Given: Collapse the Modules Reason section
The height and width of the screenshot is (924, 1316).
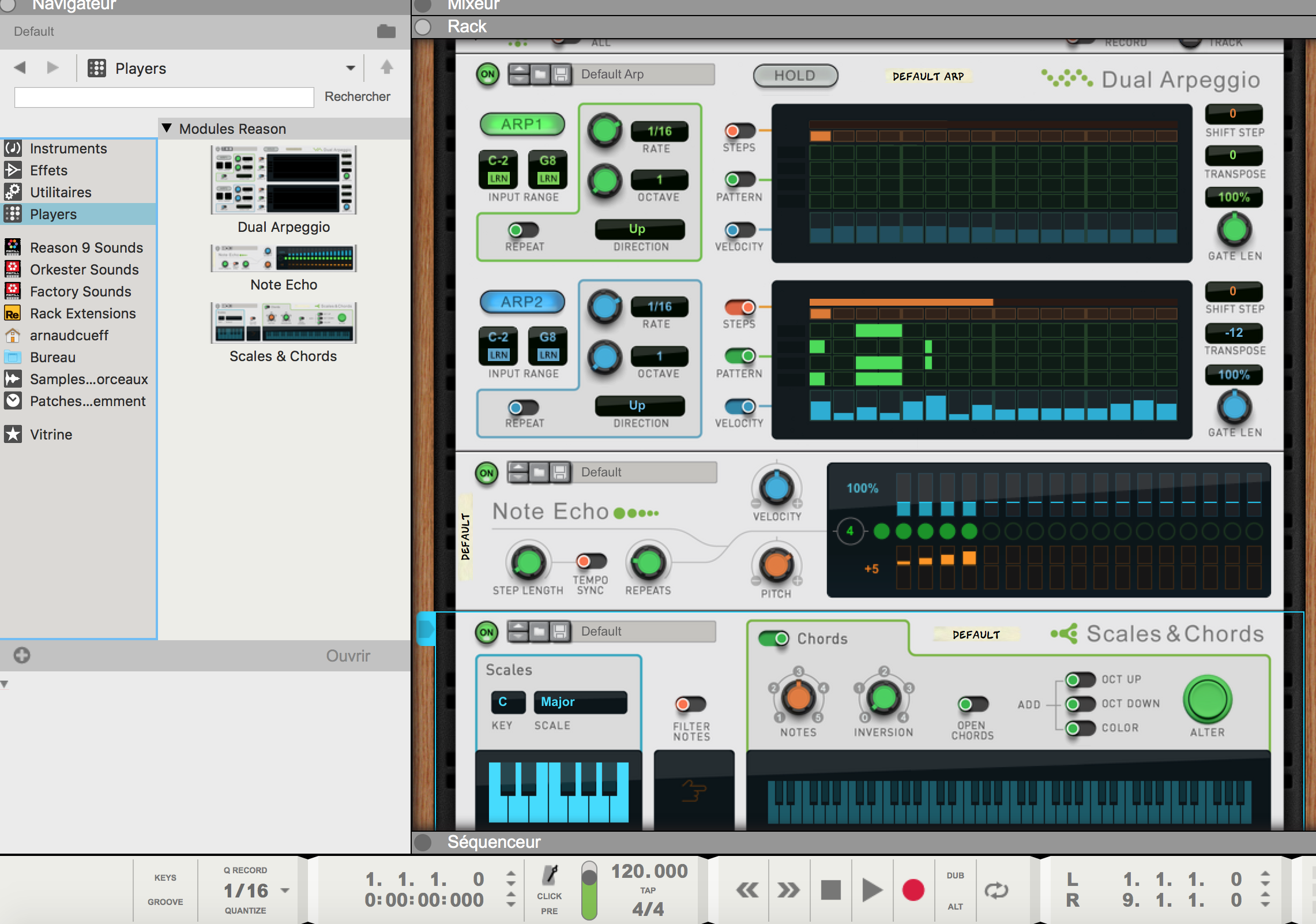Looking at the screenshot, I should 168,128.
